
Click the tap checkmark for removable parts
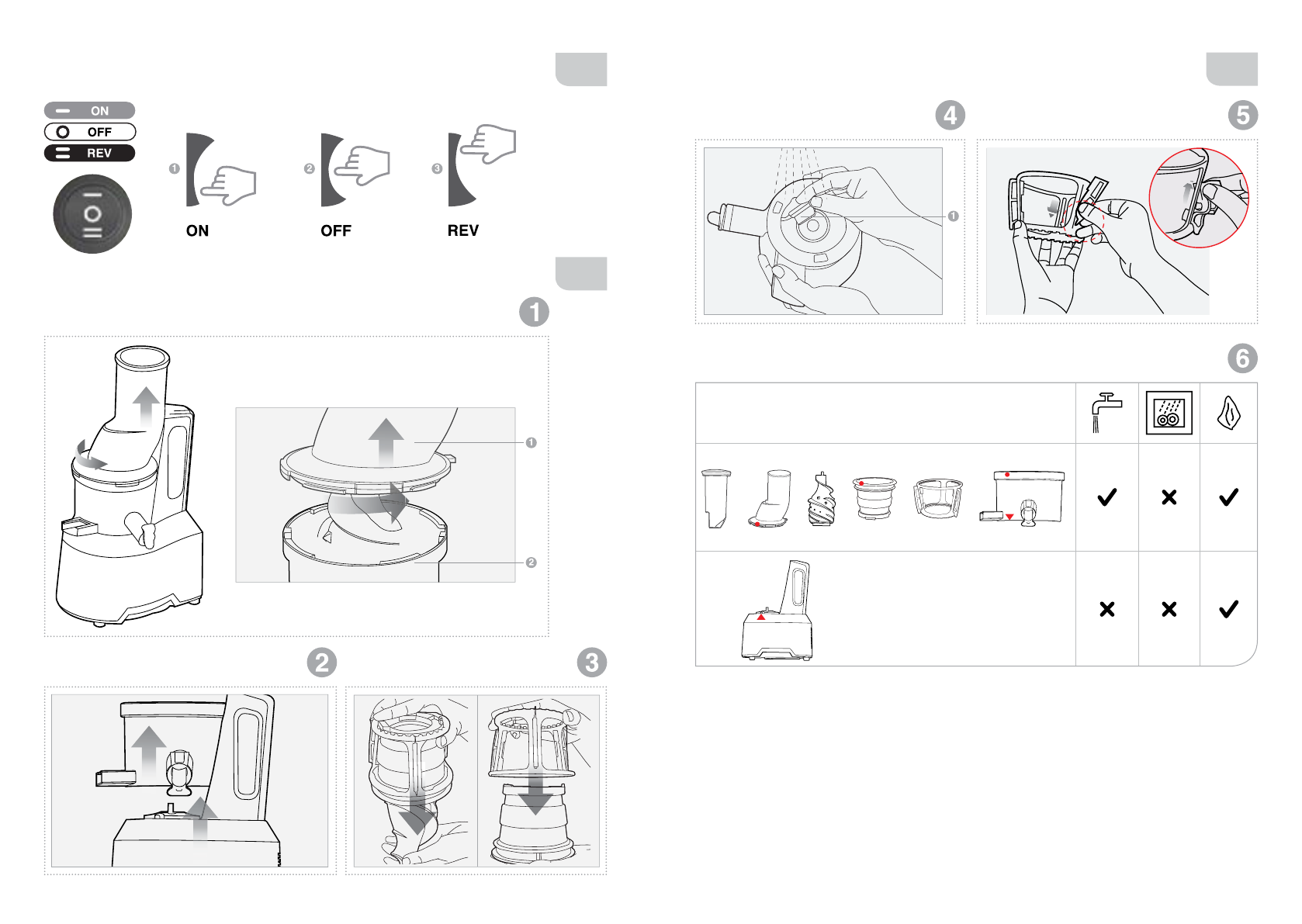point(1106,497)
